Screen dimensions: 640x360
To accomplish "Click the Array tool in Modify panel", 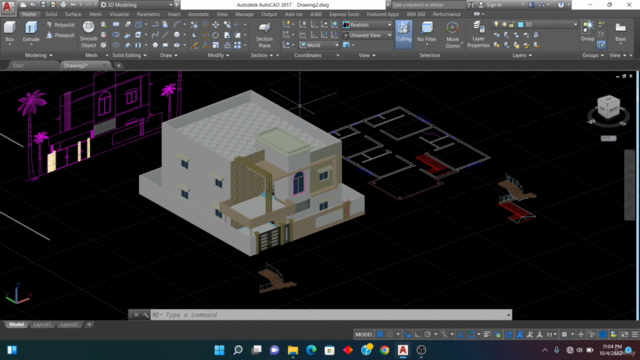I will point(237,45).
